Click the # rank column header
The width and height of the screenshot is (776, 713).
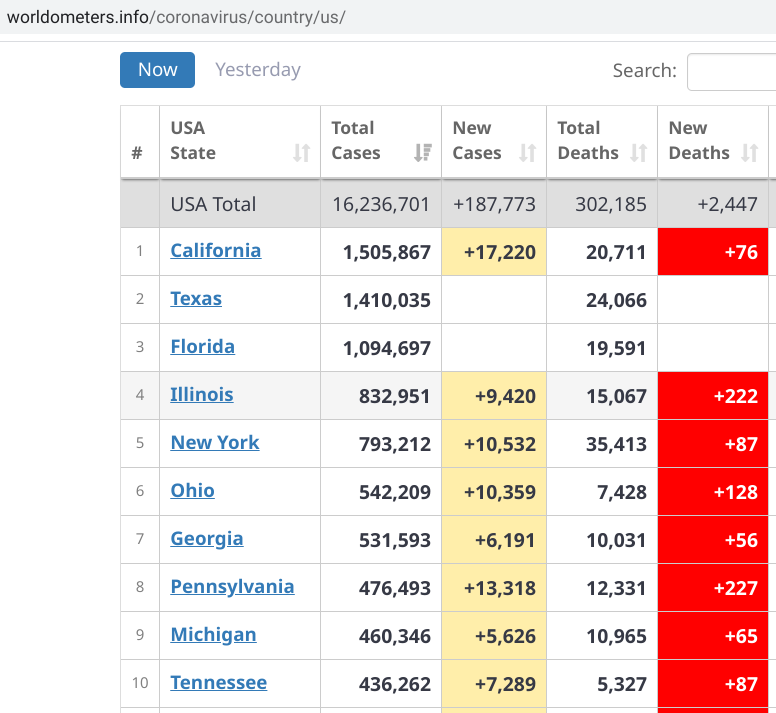[137, 153]
